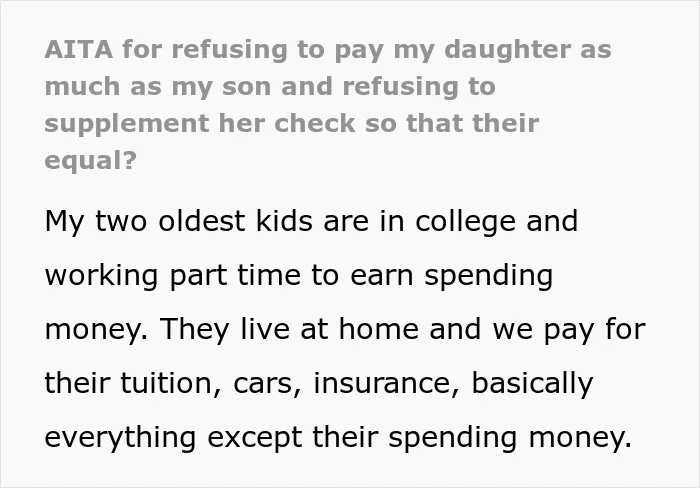Click the word "home" in the paragraph
The width and height of the screenshot is (700, 488).
tap(379, 330)
